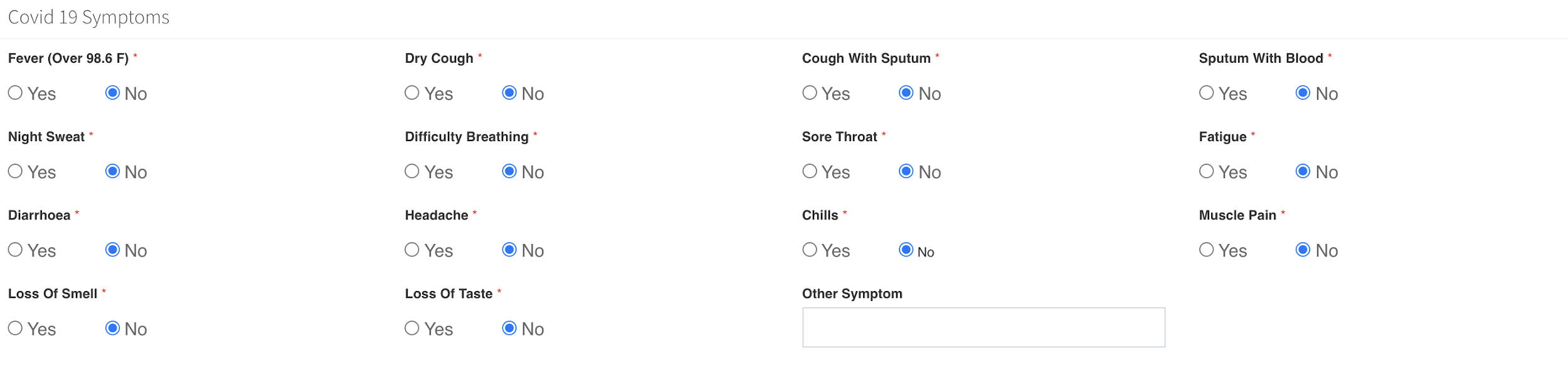Image resolution: width=1568 pixels, height=370 pixels.
Task: Select No for Dry Cough
Action: click(509, 93)
